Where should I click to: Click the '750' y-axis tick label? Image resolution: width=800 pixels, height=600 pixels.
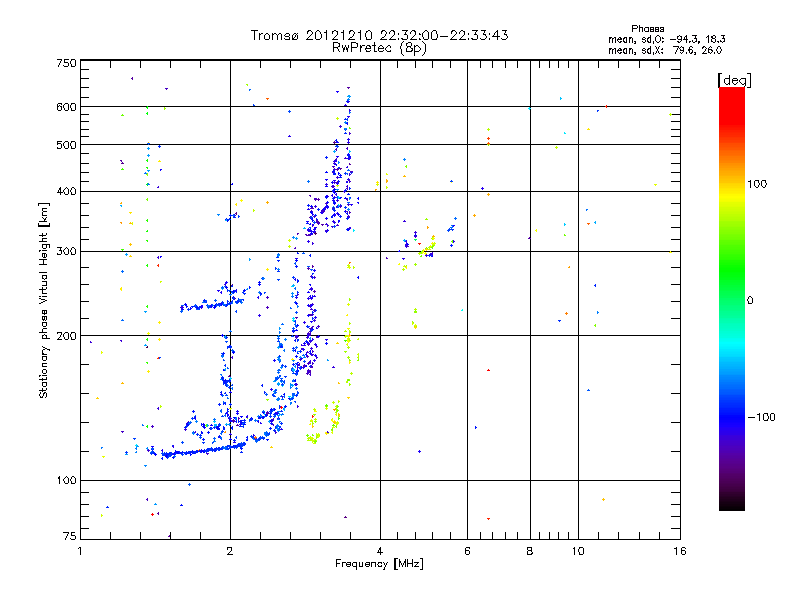click(x=66, y=63)
